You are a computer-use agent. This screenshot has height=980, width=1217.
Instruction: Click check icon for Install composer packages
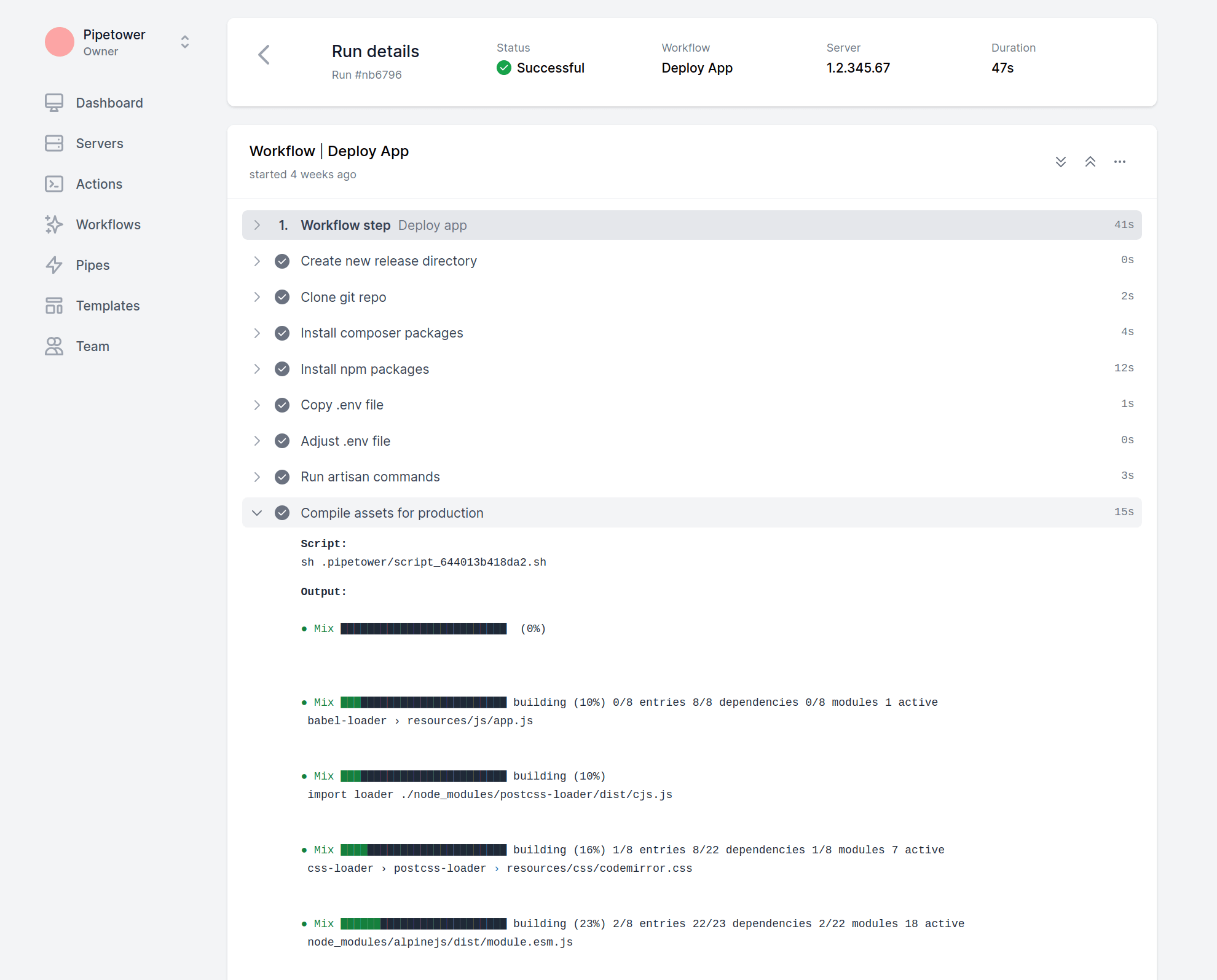coord(282,333)
